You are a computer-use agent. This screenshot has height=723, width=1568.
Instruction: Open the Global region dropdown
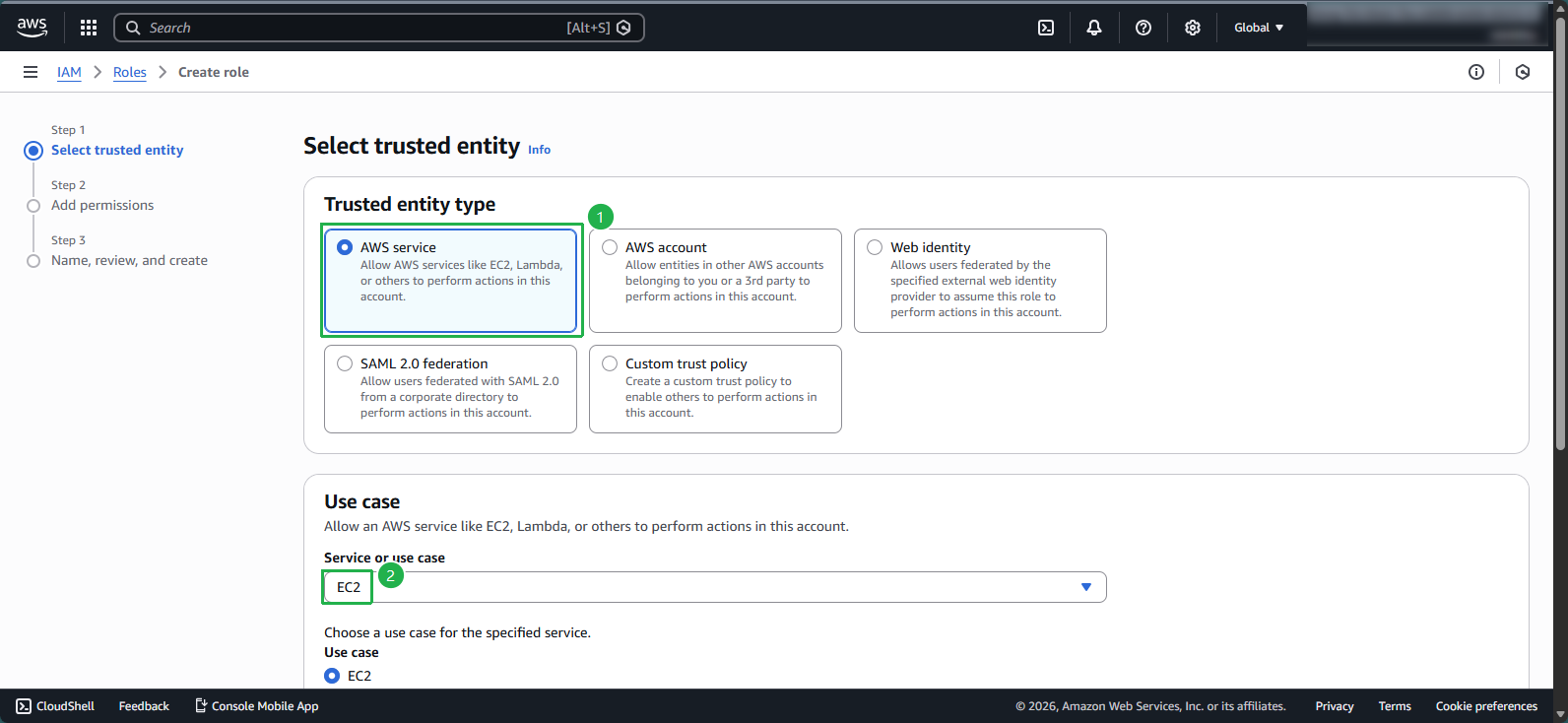[x=1259, y=28]
